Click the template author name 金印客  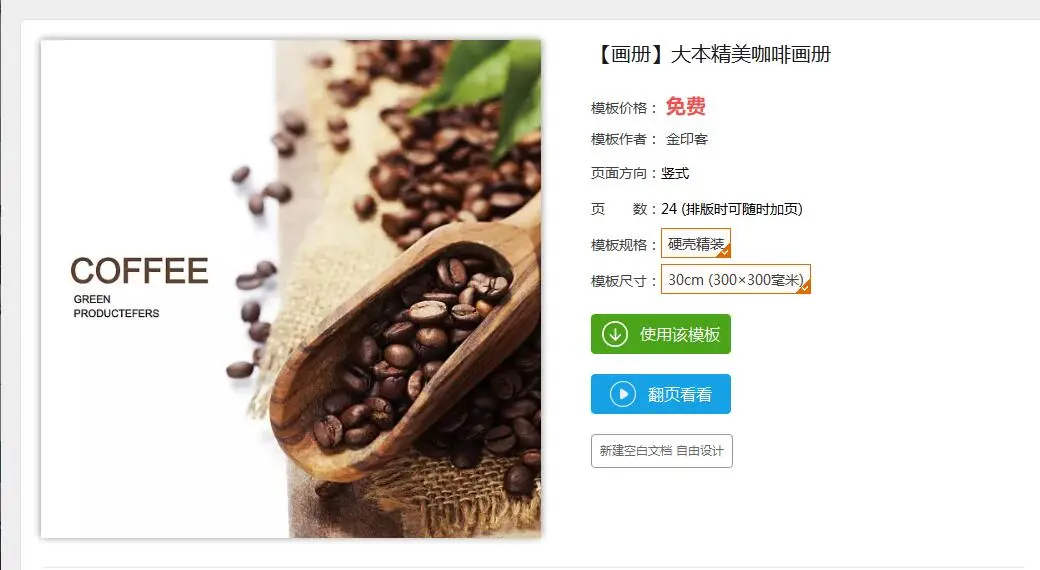(x=686, y=139)
